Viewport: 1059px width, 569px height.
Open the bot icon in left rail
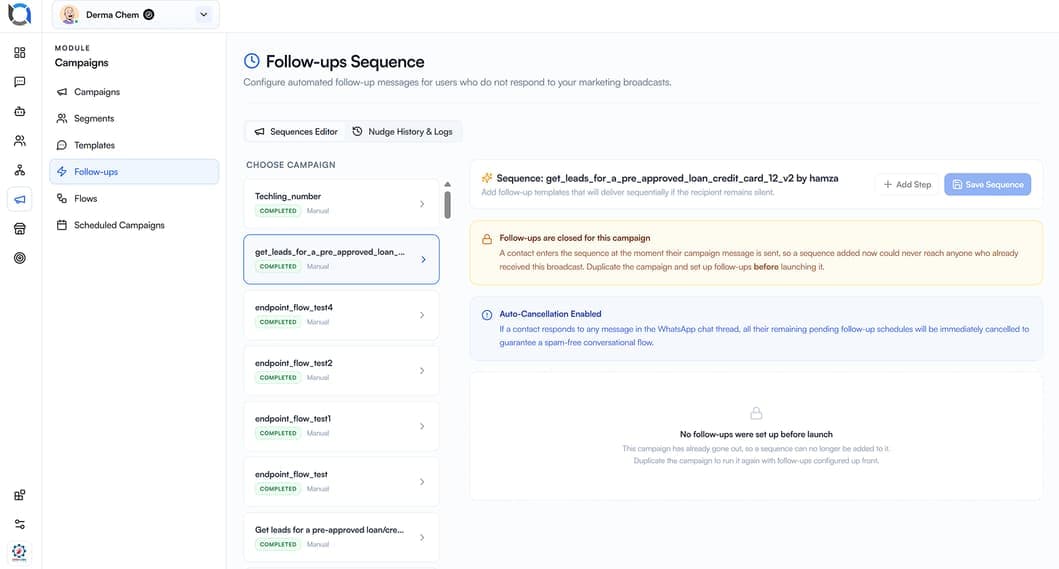pyautogui.click(x=20, y=112)
